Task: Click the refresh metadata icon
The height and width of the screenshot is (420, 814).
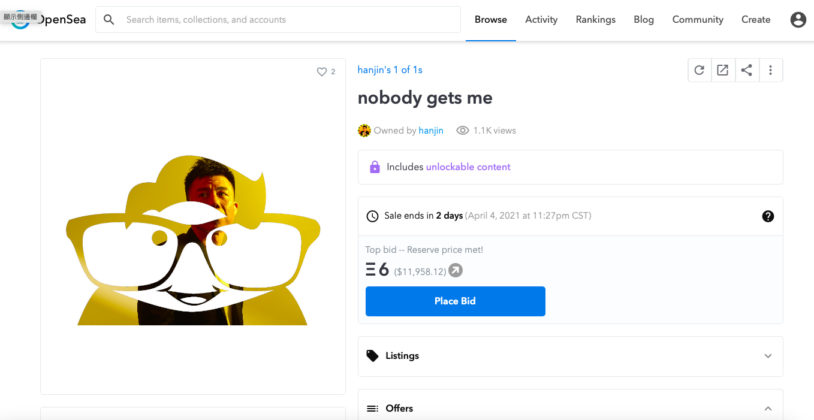Action: 699,70
